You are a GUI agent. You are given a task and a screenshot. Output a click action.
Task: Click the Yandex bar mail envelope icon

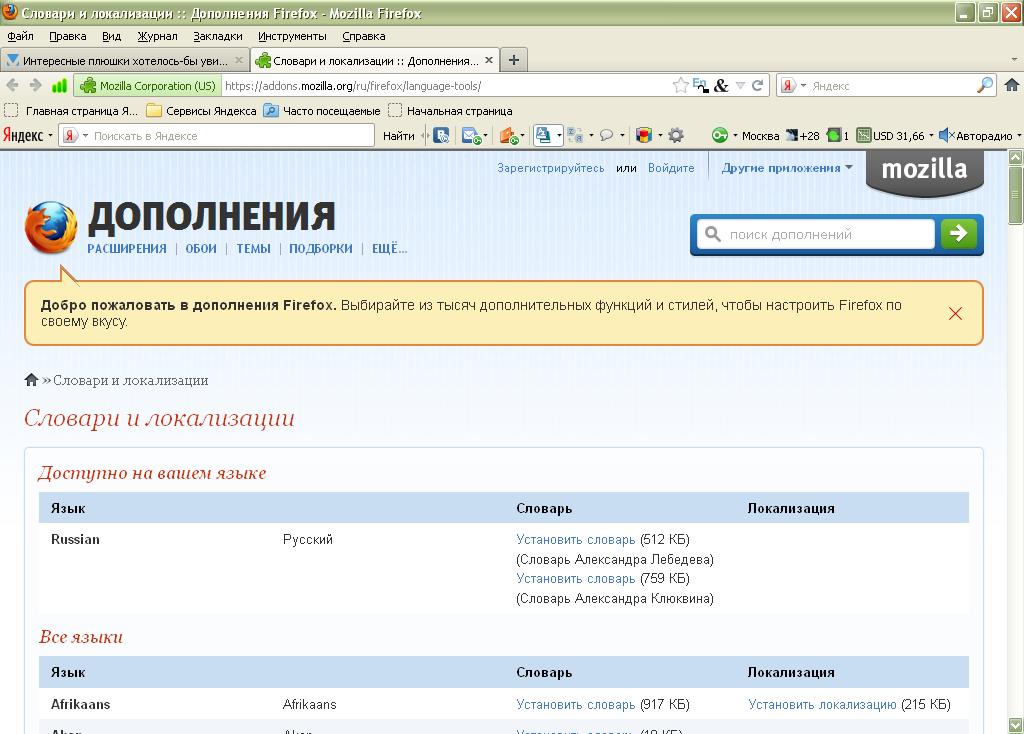(x=471, y=136)
